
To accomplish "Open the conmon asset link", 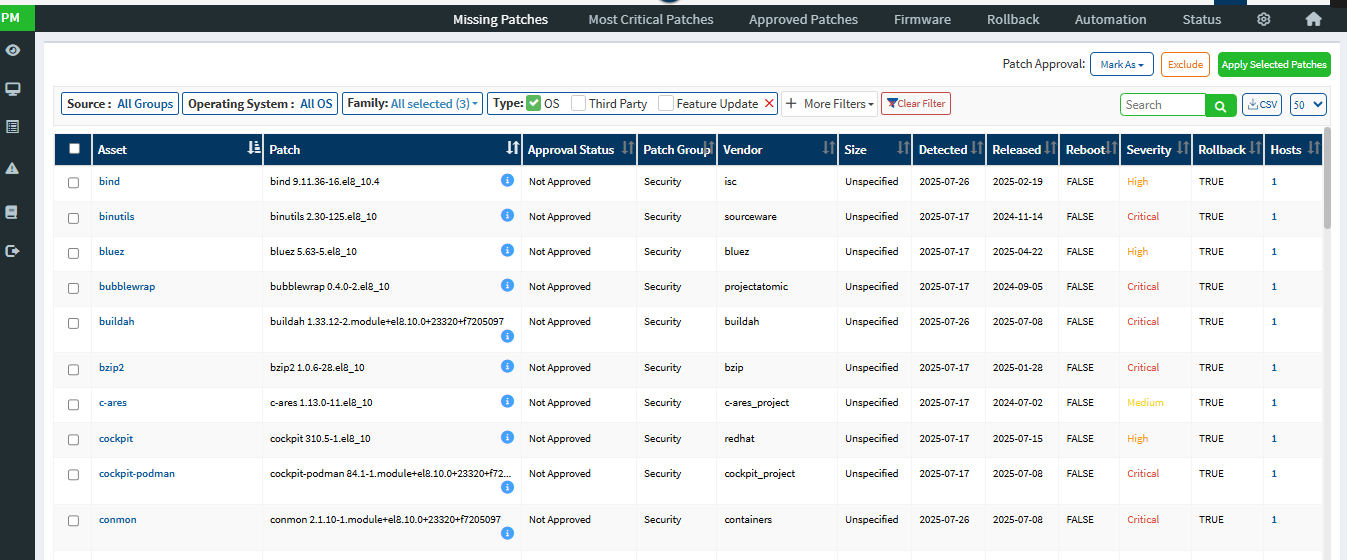I will [x=118, y=520].
